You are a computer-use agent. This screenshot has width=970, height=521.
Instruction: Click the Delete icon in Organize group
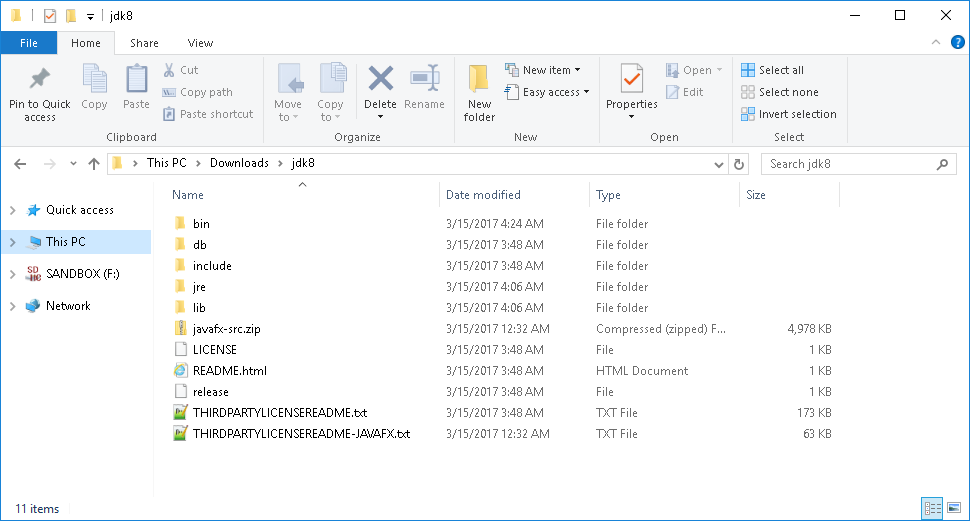pos(380,79)
